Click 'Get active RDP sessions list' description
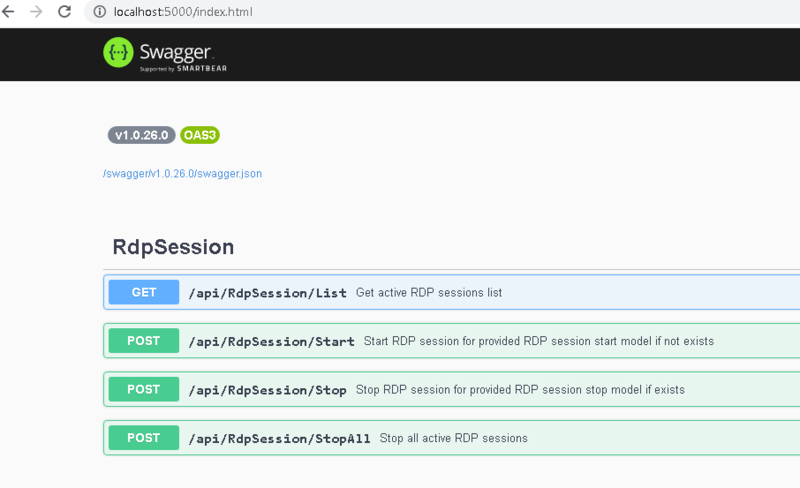 429,292
